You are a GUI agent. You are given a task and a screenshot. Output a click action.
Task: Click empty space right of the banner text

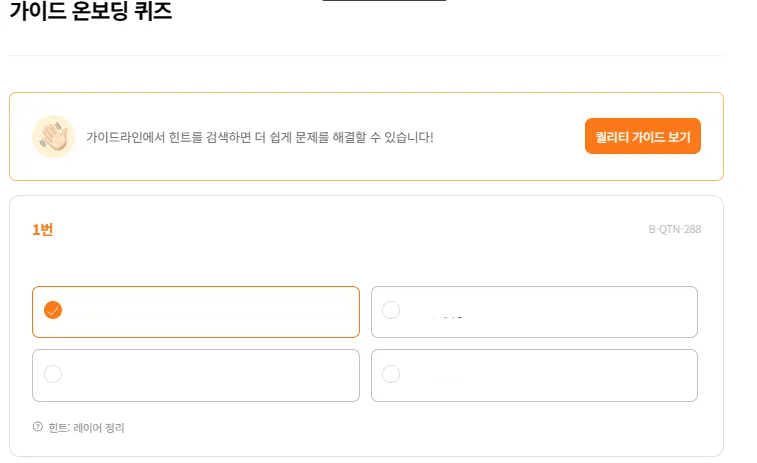click(510, 137)
